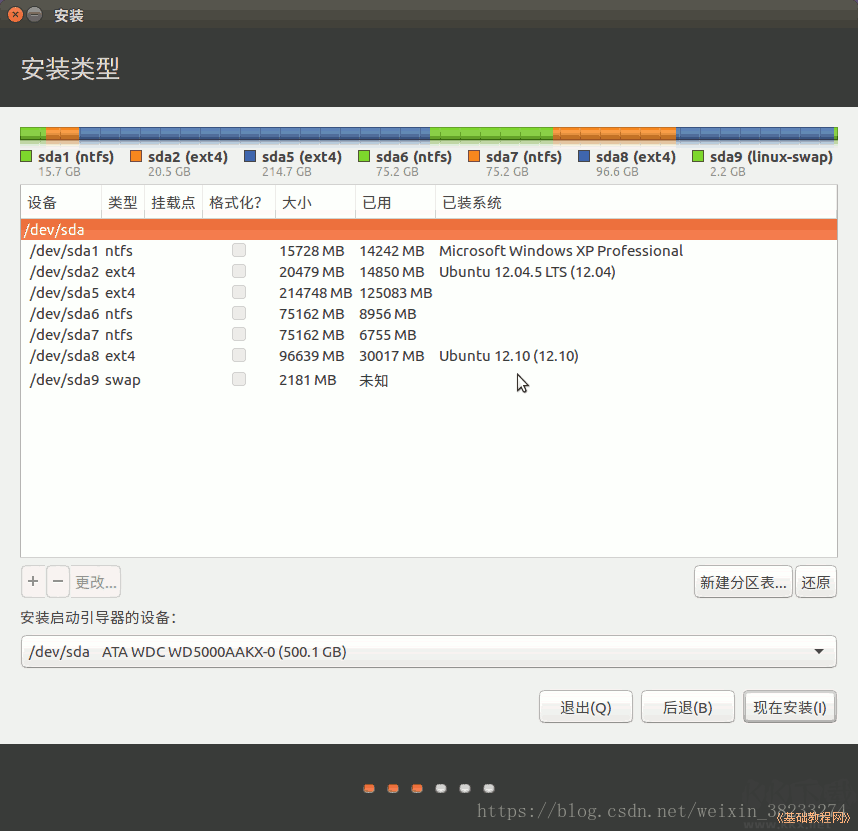Select the sda2 (ext4) orange legend icon
Viewport: 858px width, 831px height.
(136, 157)
